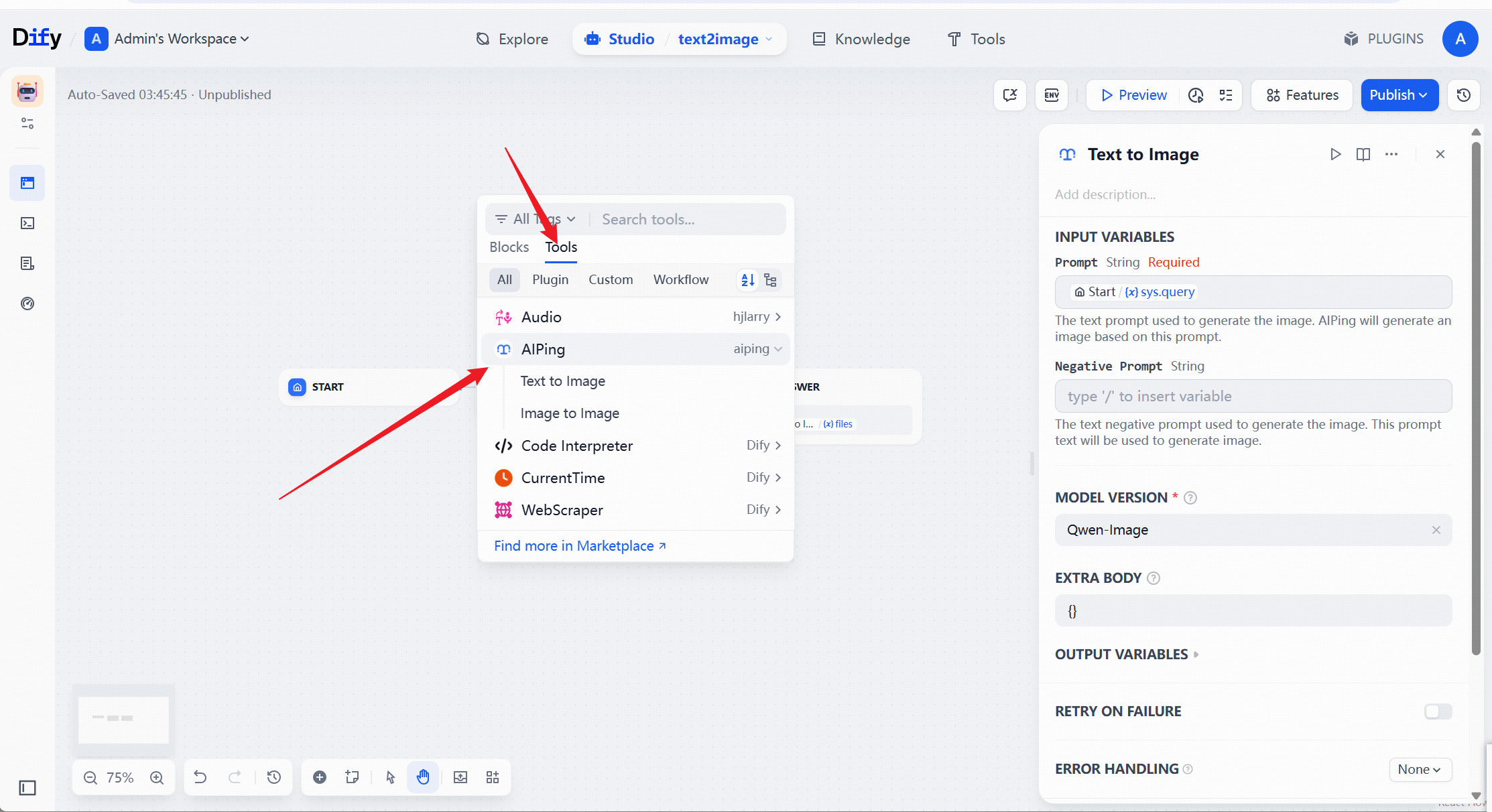Image resolution: width=1492 pixels, height=812 pixels.
Task: Toggle Retry on Failure switch
Action: pyautogui.click(x=1438, y=712)
